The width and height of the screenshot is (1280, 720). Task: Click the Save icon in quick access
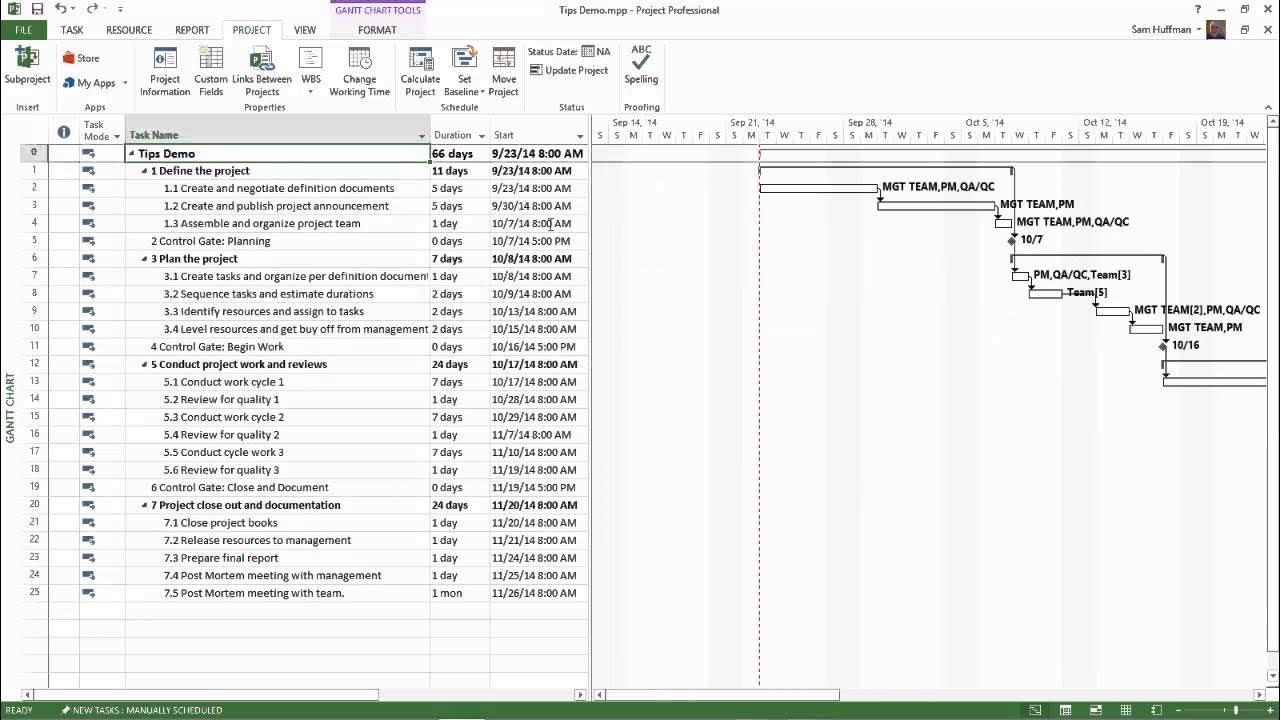pyautogui.click(x=37, y=9)
